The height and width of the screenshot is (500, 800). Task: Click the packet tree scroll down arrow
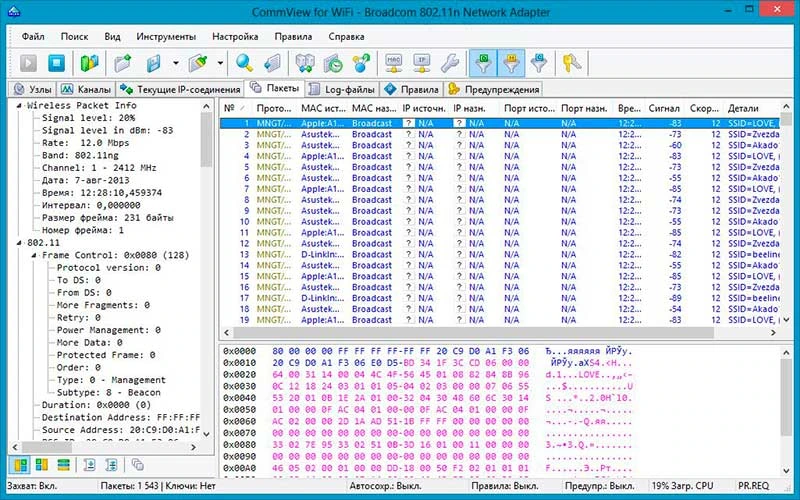click(206, 434)
